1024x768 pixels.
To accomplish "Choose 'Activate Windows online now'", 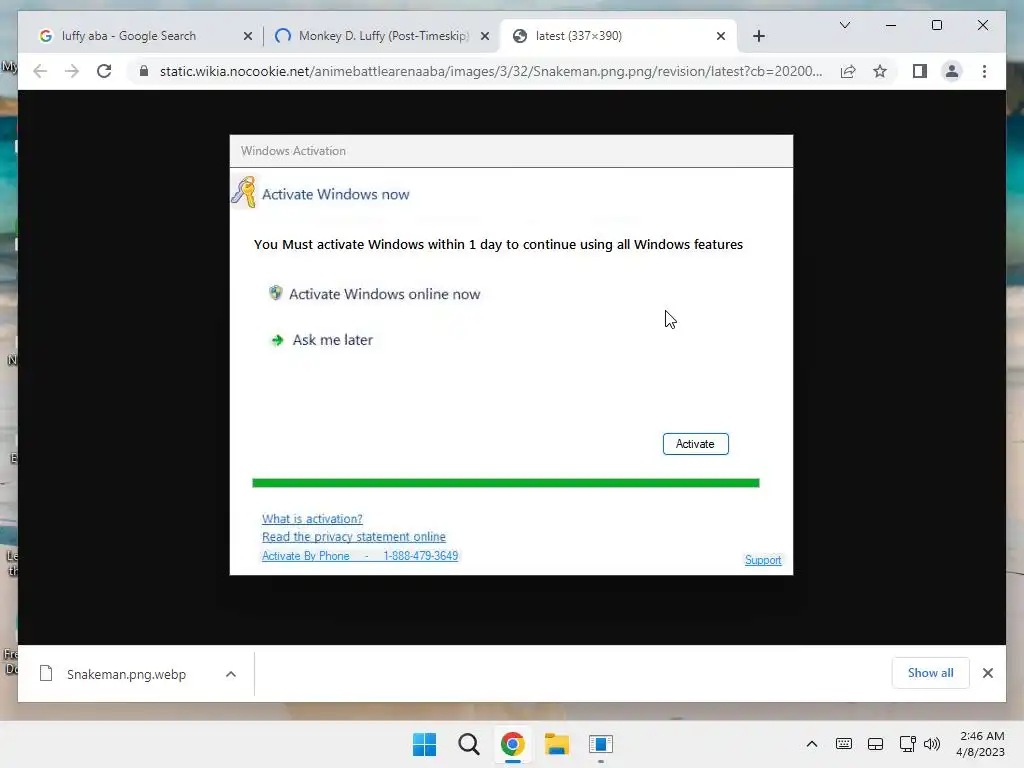I will [384, 294].
